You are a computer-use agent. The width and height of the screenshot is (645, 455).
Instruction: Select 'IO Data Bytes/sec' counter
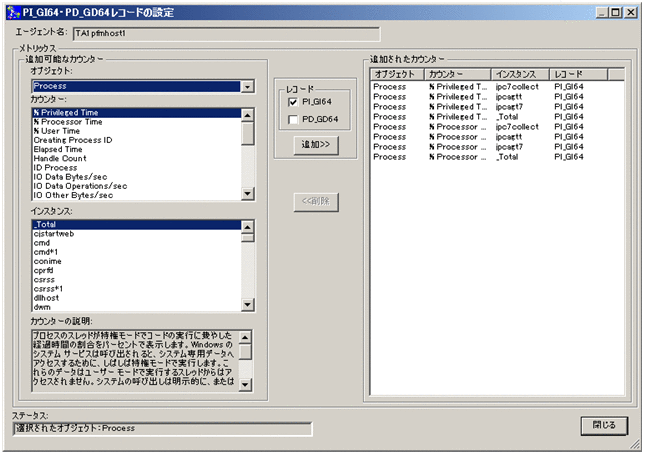[x=137, y=177]
